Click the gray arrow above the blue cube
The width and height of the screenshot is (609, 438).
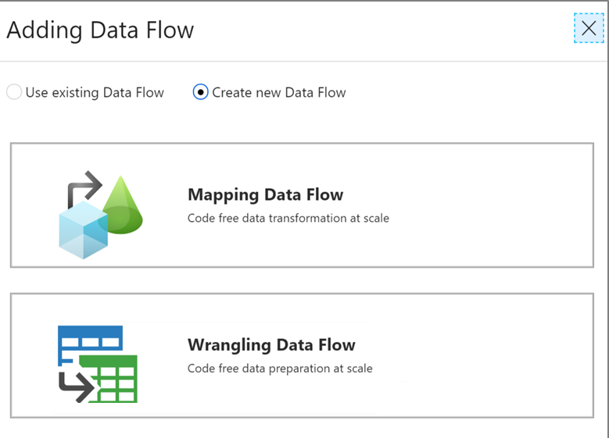click(x=82, y=186)
